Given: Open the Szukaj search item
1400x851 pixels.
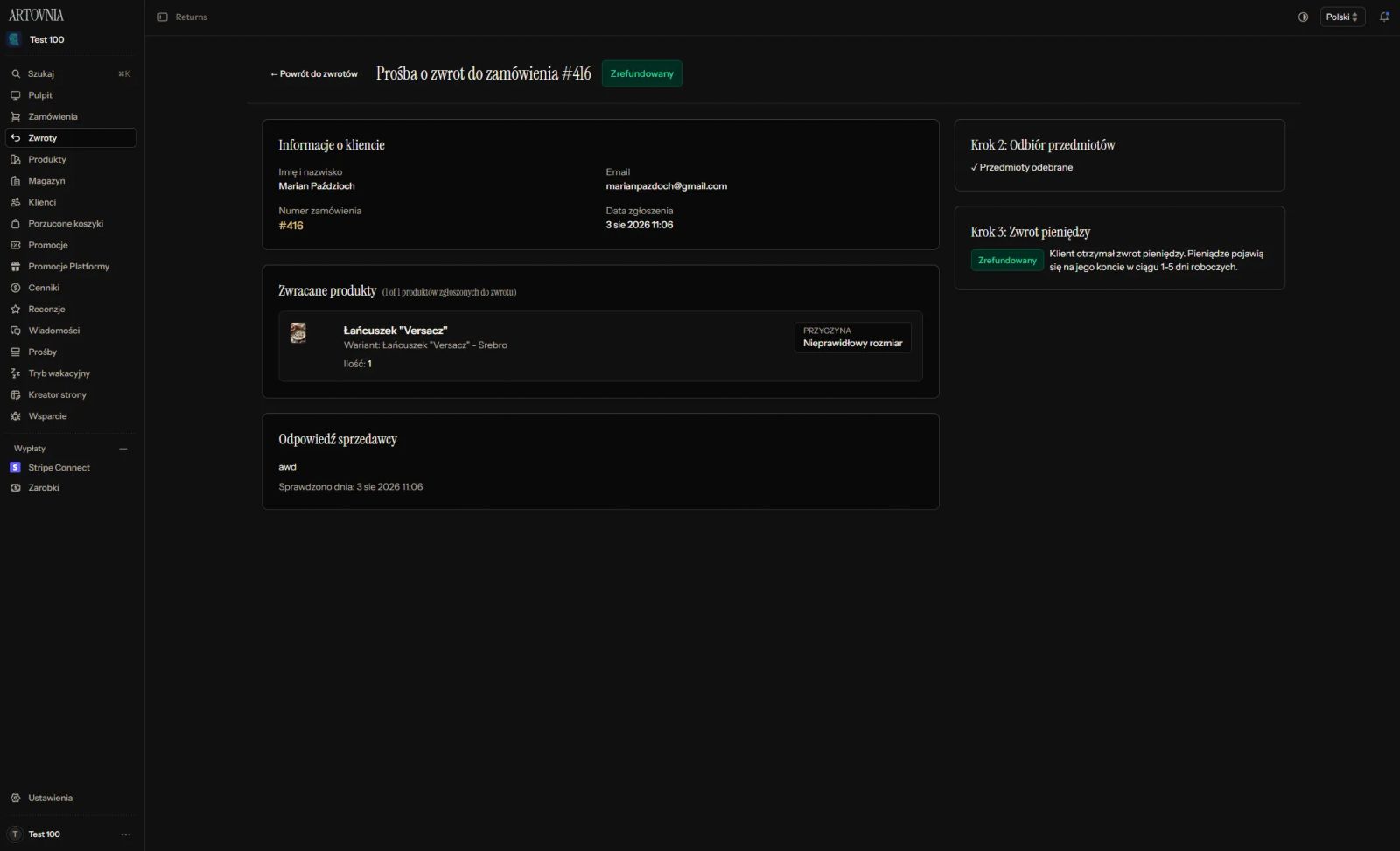Looking at the screenshot, I should pyautogui.click(x=71, y=73).
